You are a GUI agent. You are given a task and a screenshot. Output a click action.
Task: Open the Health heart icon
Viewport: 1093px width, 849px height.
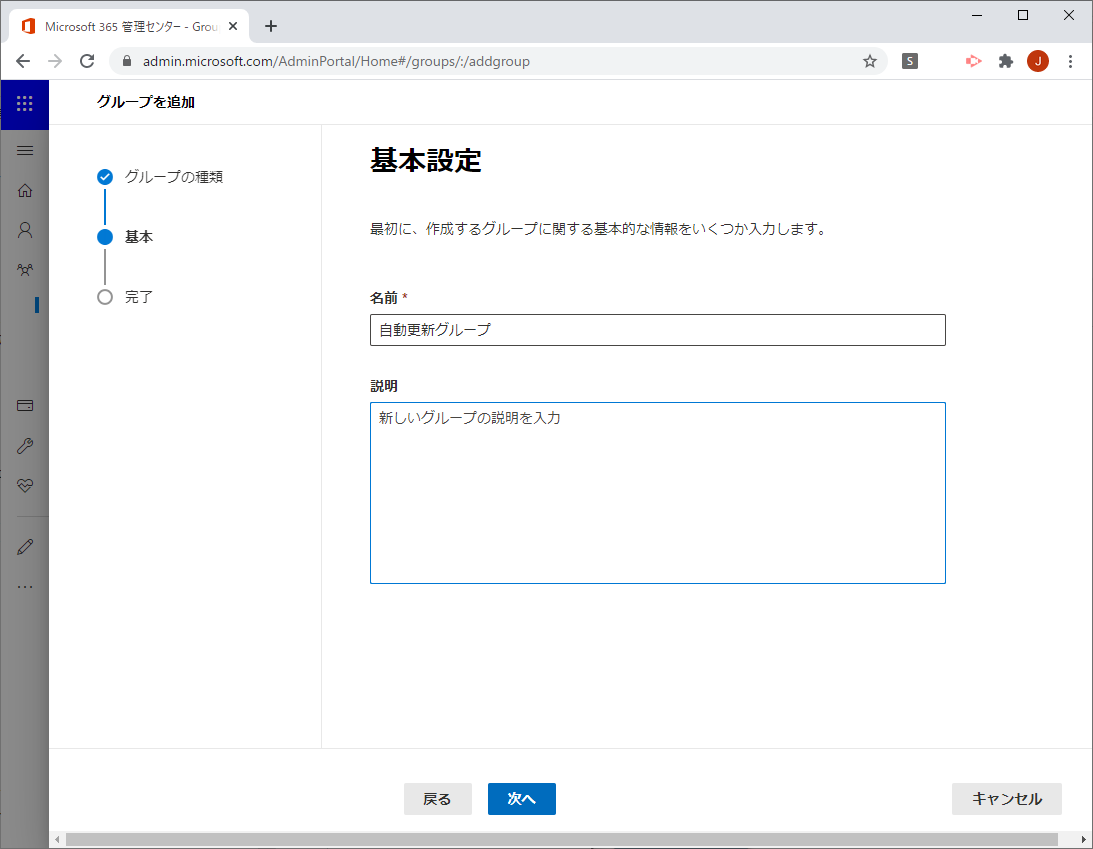[25, 485]
